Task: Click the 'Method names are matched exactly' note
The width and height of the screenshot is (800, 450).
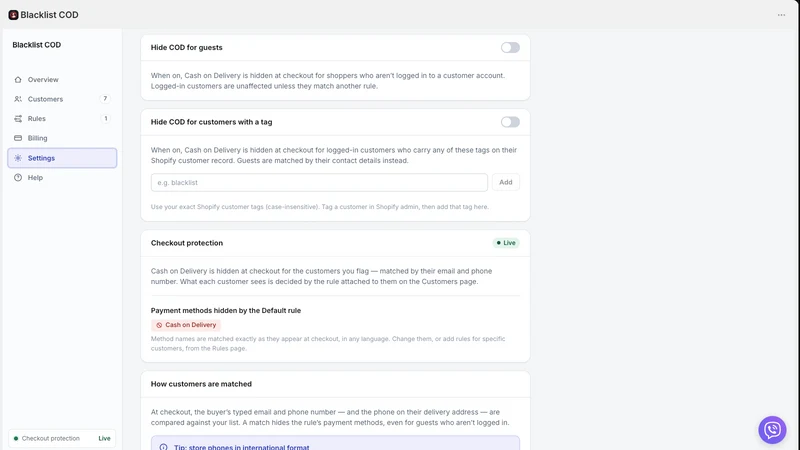Action: click(328, 343)
